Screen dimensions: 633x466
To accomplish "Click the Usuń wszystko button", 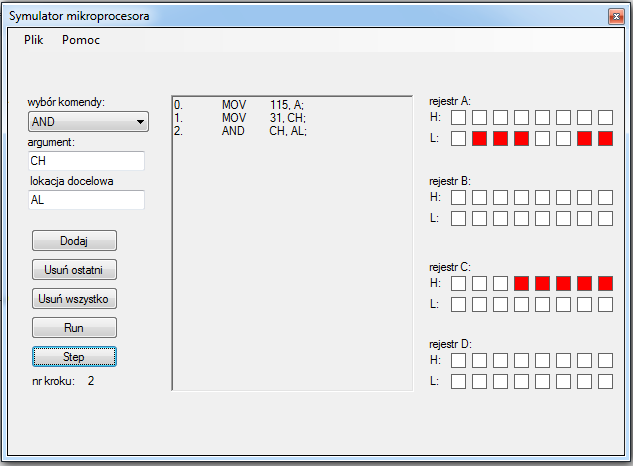I will 75,298.
